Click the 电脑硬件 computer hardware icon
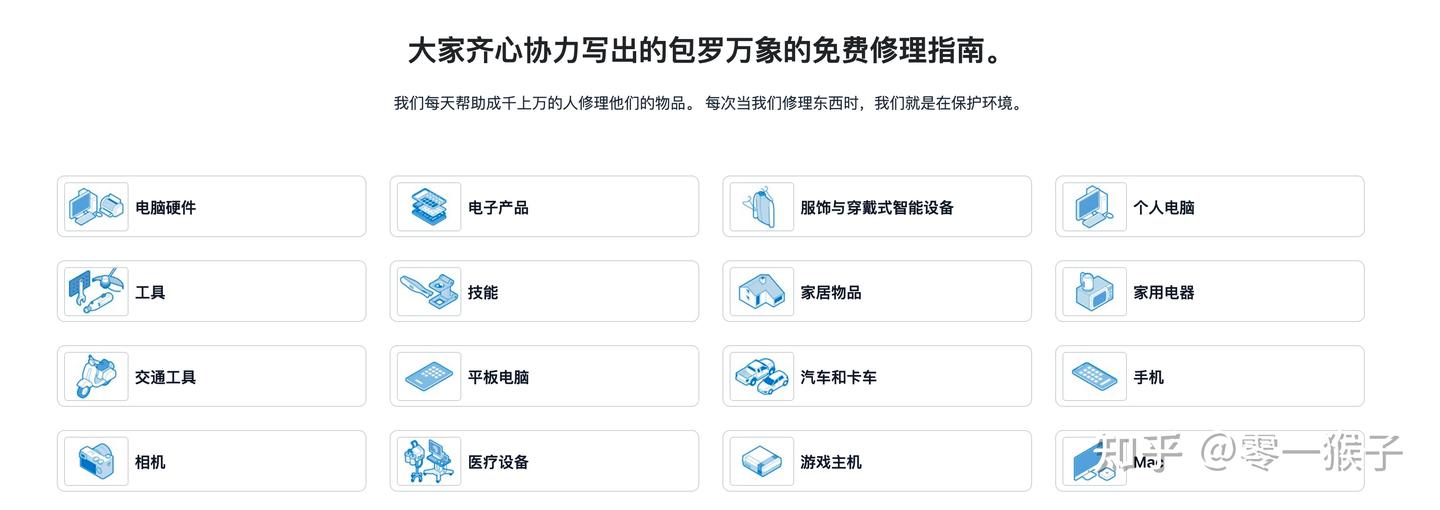This screenshot has width=1440, height=510. 96,207
